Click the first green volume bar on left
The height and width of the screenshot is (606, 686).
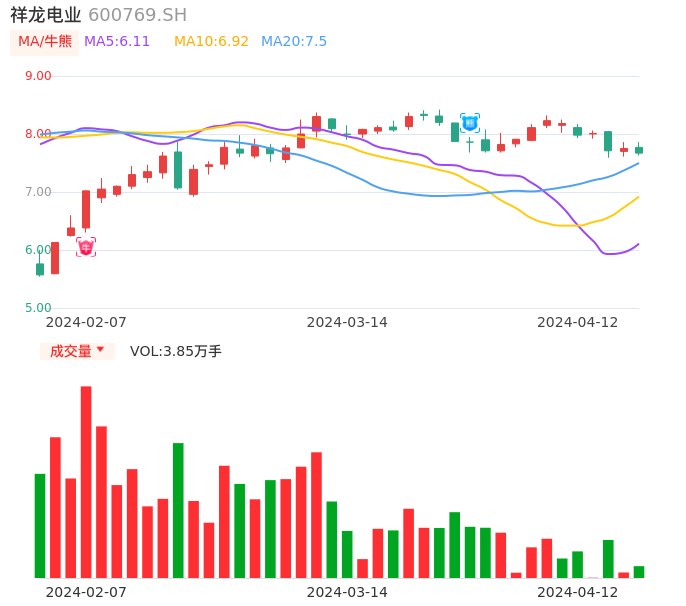click(x=40, y=525)
